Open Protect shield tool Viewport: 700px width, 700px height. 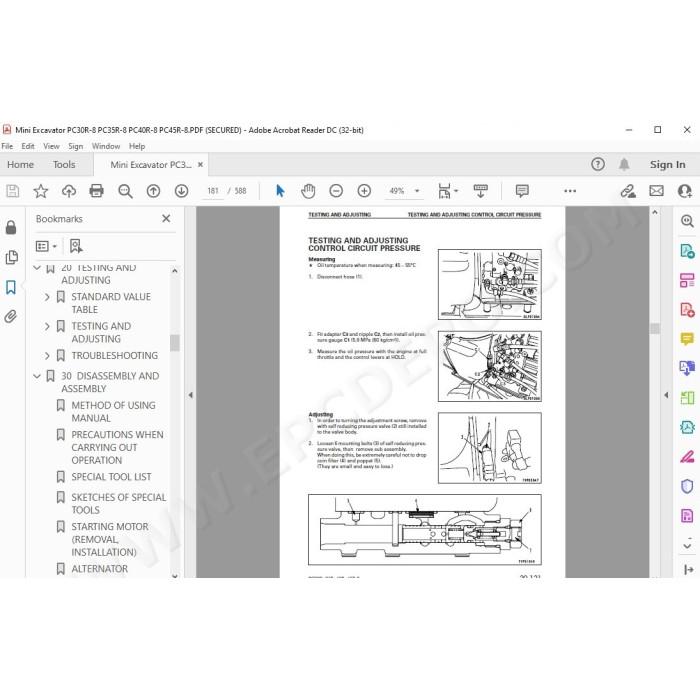(687, 486)
